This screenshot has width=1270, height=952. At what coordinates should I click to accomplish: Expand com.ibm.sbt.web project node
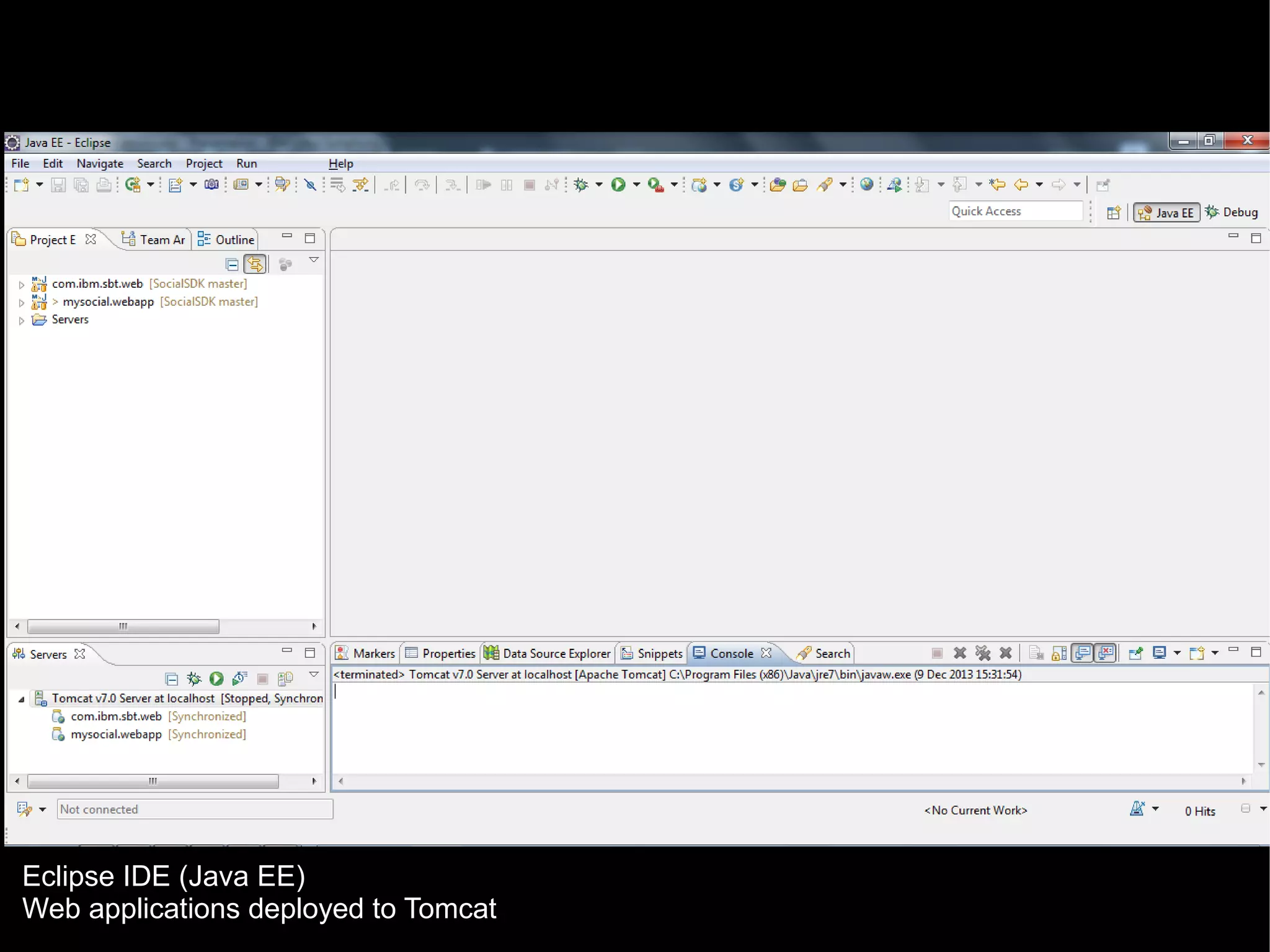22,285
